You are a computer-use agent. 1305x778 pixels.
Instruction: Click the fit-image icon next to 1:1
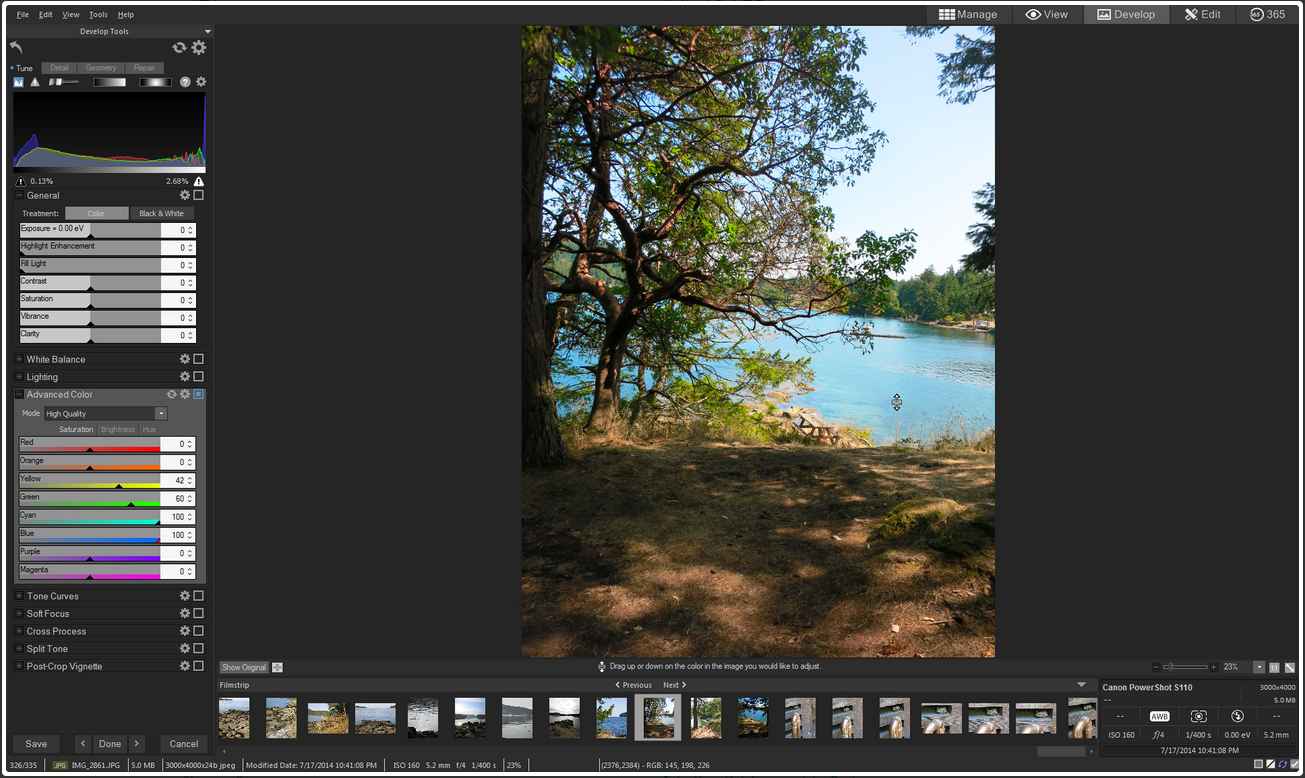[x=1290, y=667]
